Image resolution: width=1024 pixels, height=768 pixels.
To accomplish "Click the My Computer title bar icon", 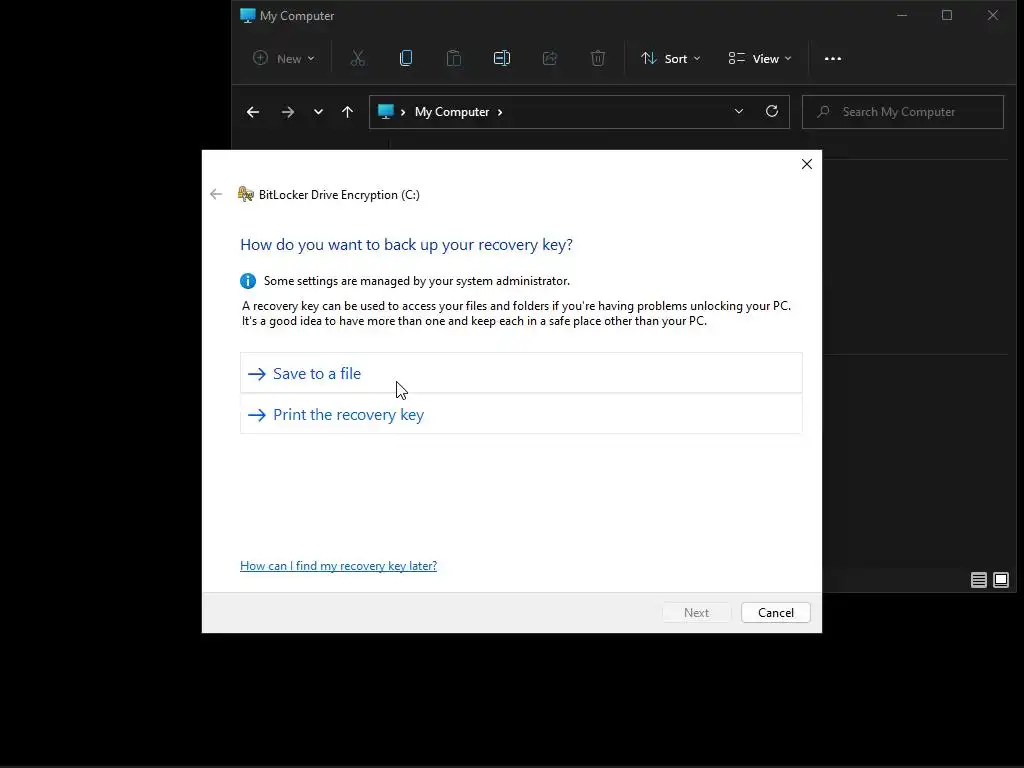I will click(x=248, y=16).
